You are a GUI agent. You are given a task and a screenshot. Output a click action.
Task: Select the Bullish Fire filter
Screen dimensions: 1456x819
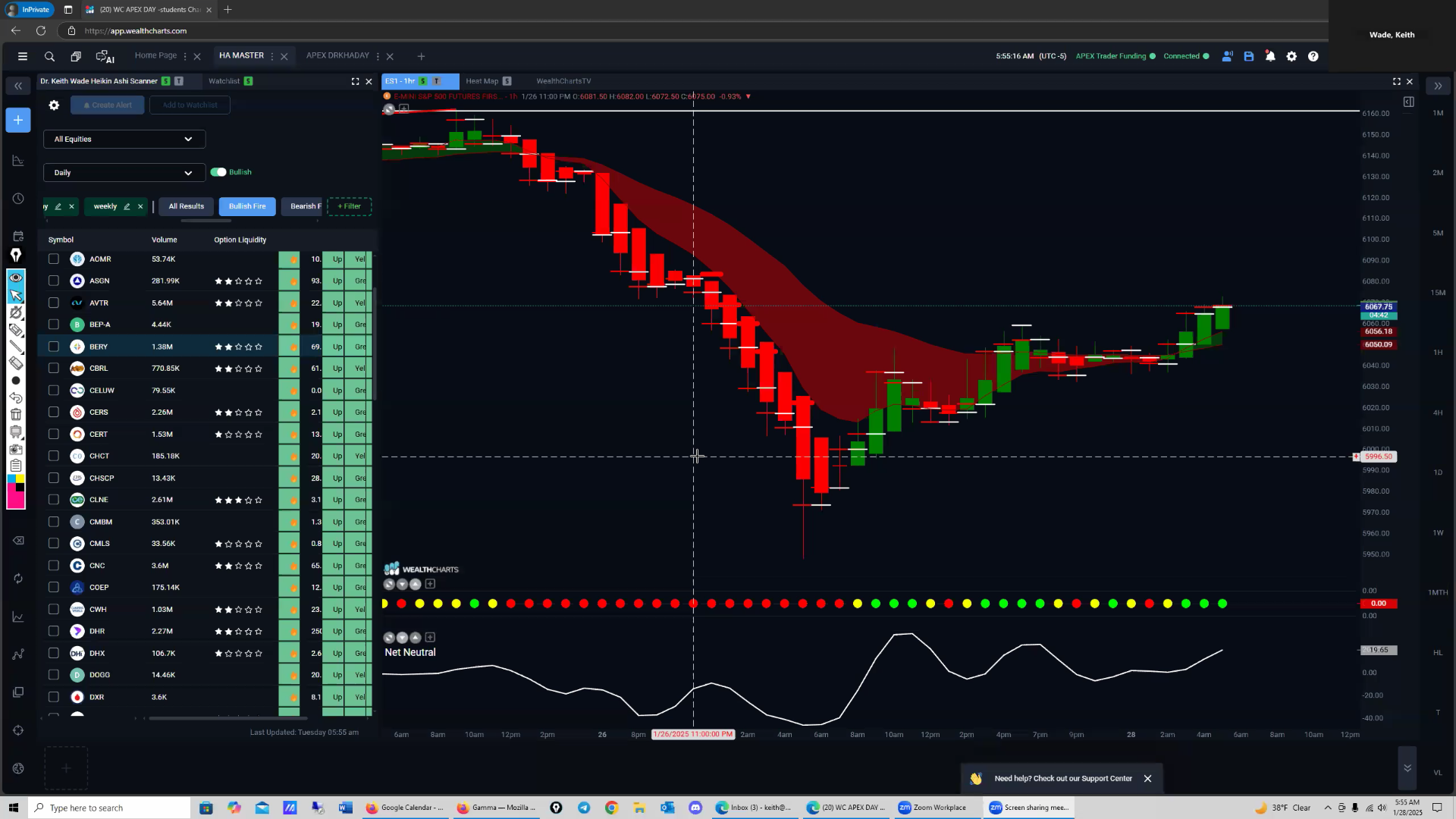coord(247,206)
